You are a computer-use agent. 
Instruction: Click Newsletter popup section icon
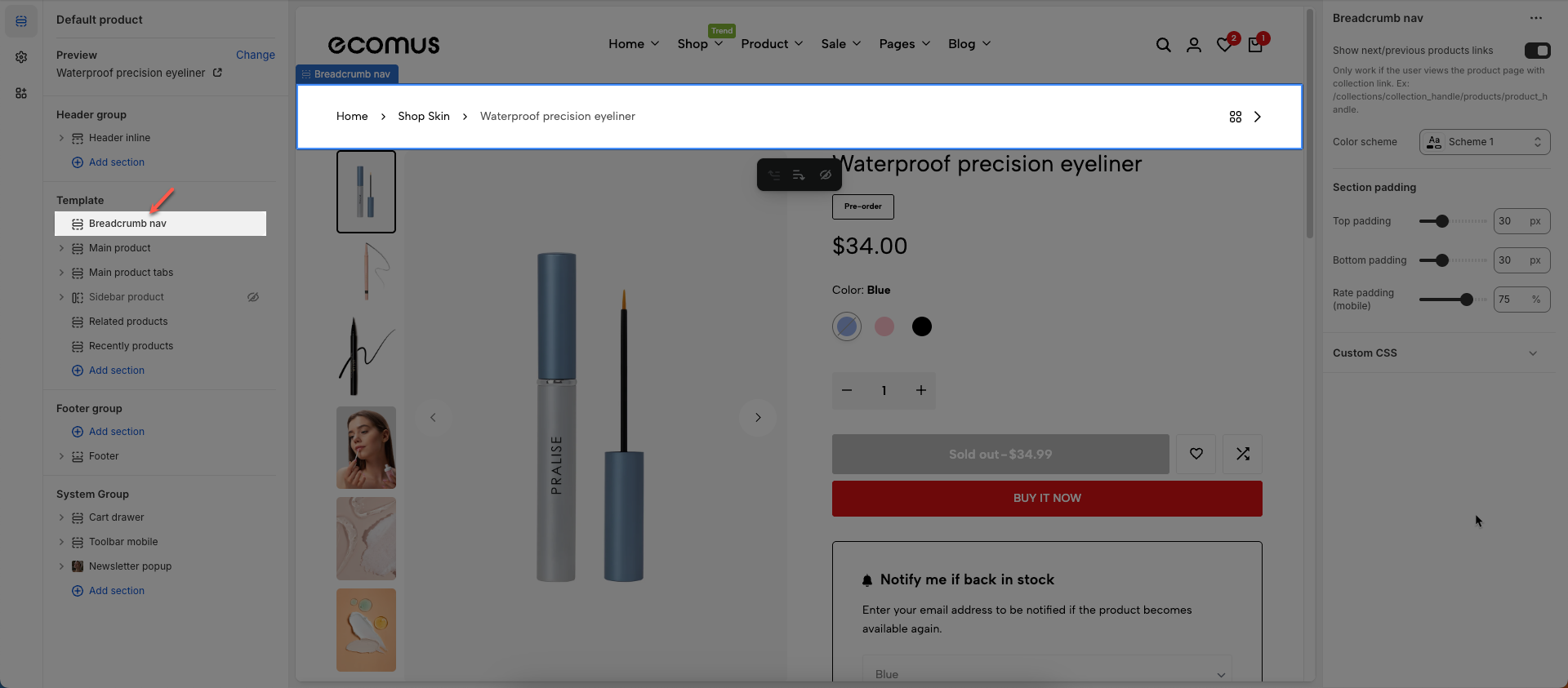pos(78,566)
